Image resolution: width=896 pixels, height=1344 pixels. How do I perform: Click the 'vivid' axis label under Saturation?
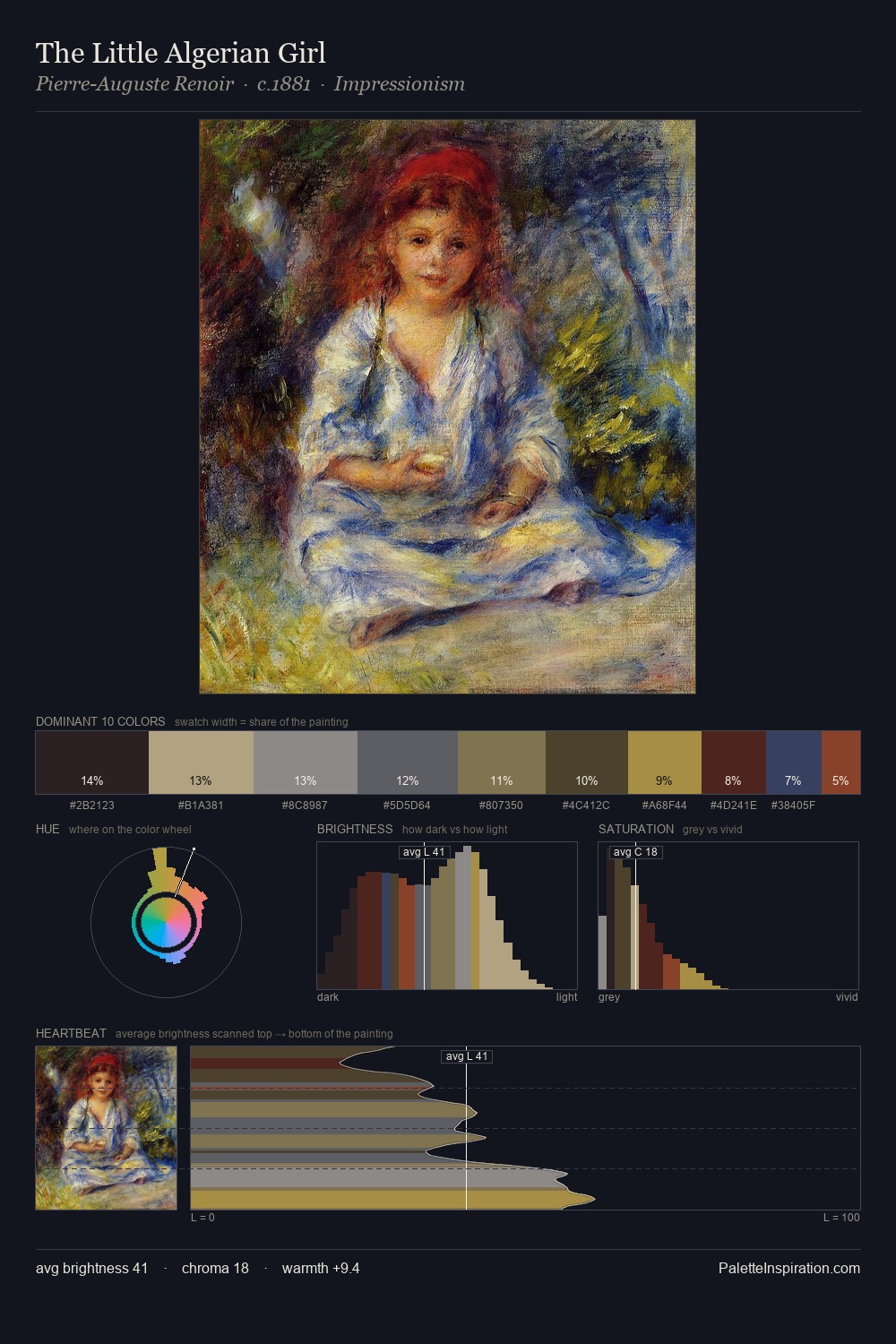pyautogui.click(x=847, y=996)
